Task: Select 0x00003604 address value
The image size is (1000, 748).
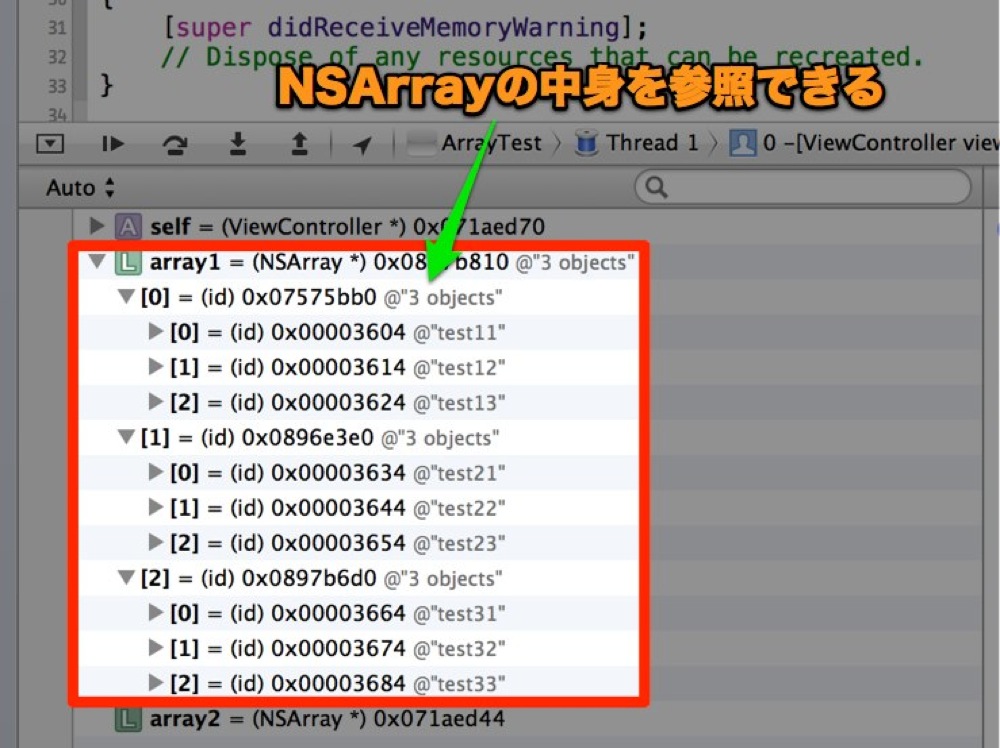Action: point(338,332)
